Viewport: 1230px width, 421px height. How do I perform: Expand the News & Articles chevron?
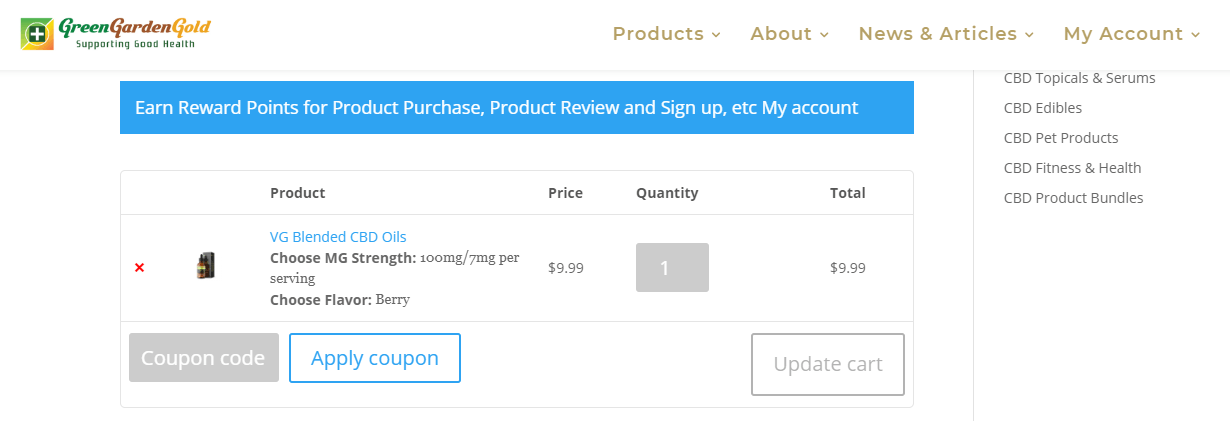click(1030, 35)
